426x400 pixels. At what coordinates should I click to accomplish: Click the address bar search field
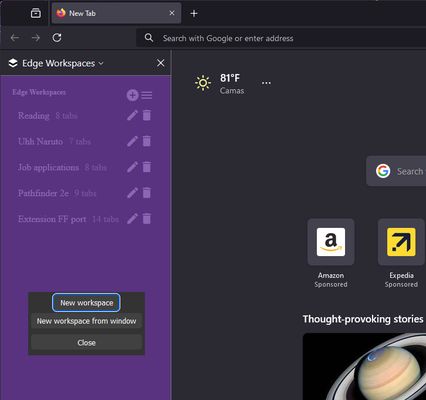281,38
